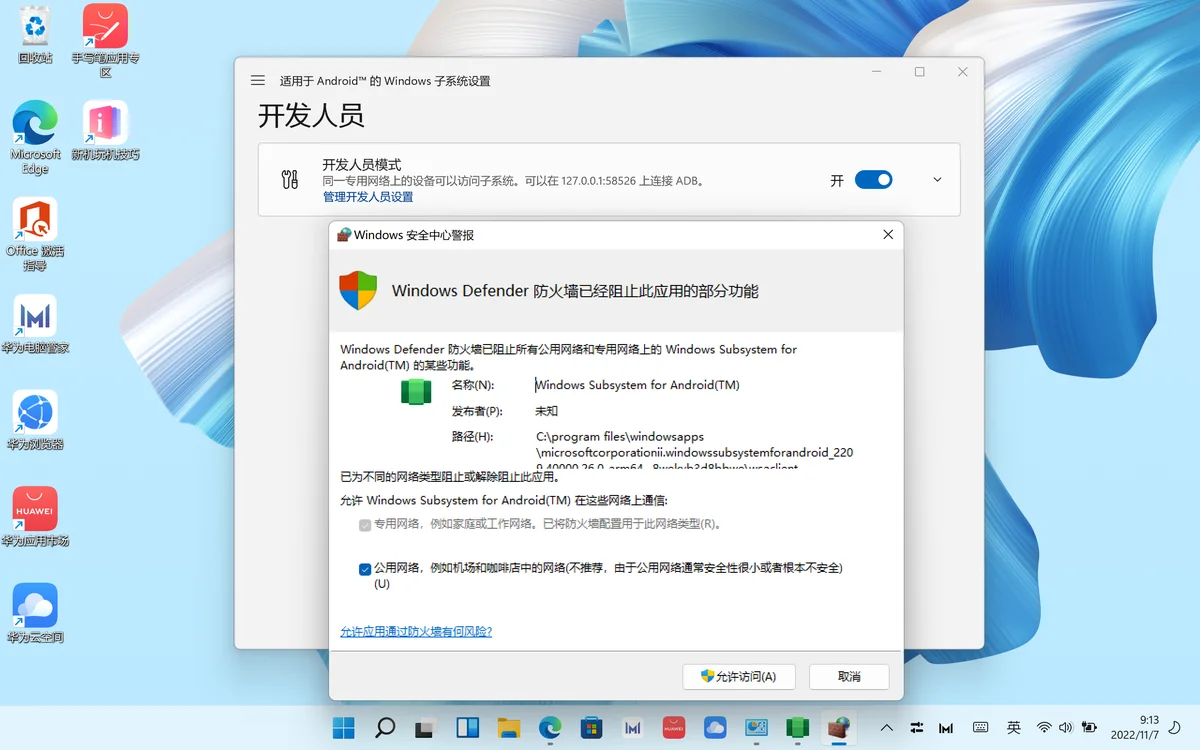Open Microsoft Edge from the taskbar
This screenshot has height=750, width=1200.
550,728
